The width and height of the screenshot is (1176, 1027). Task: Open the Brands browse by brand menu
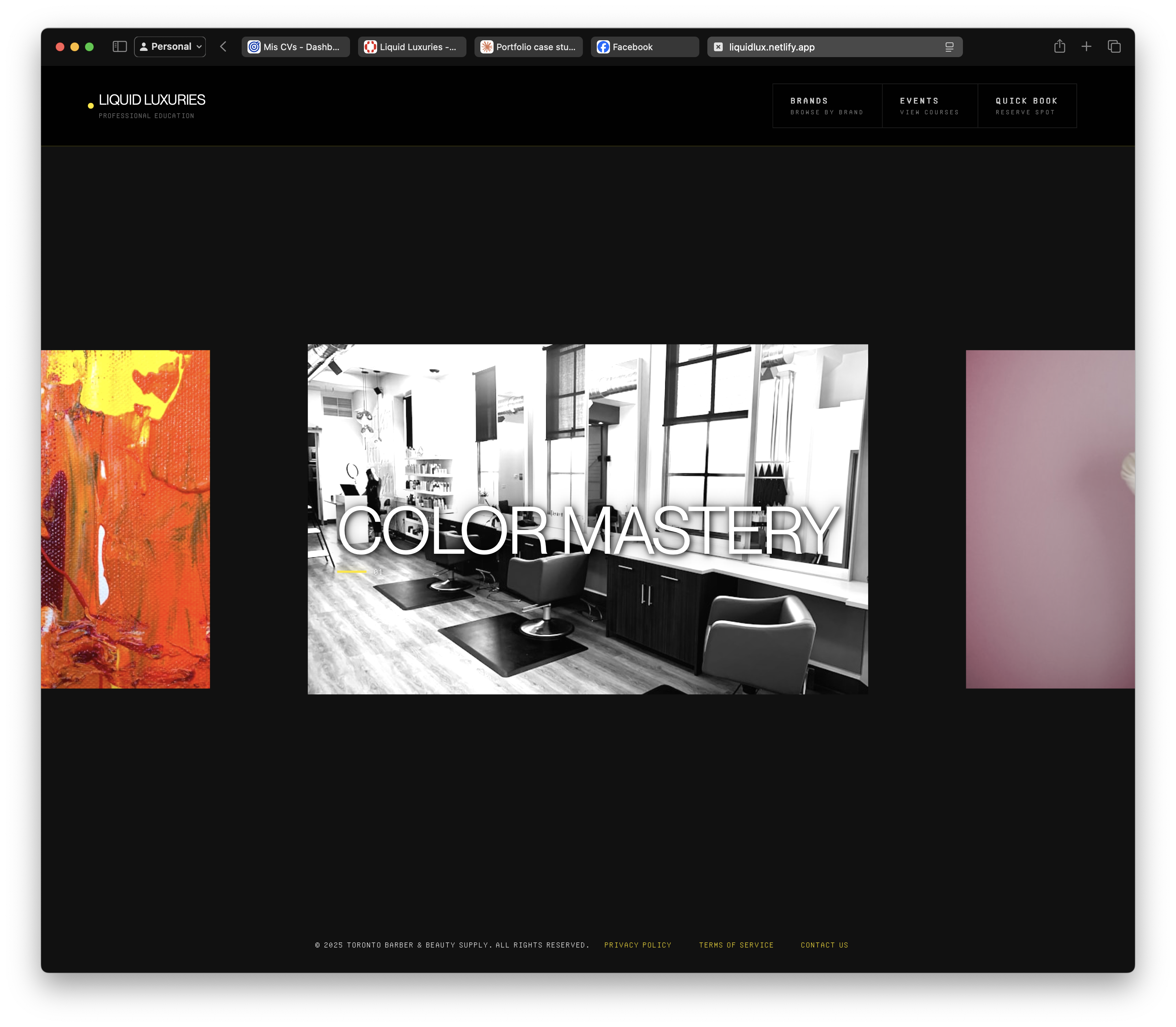pos(827,105)
